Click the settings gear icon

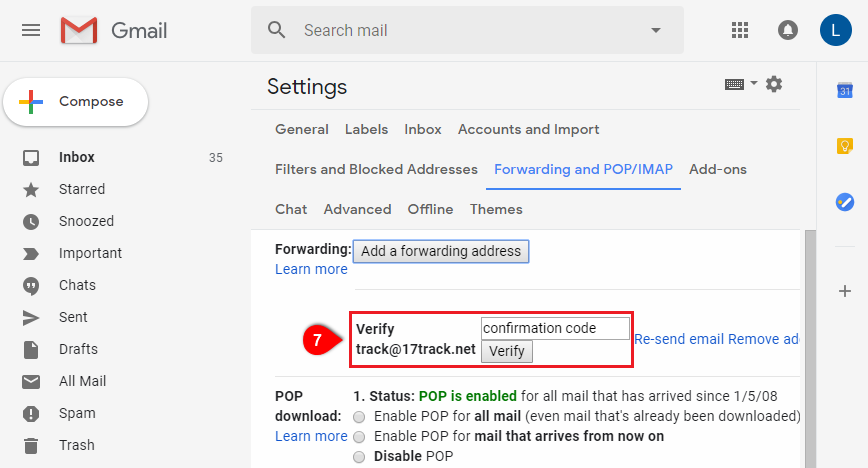tap(774, 84)
